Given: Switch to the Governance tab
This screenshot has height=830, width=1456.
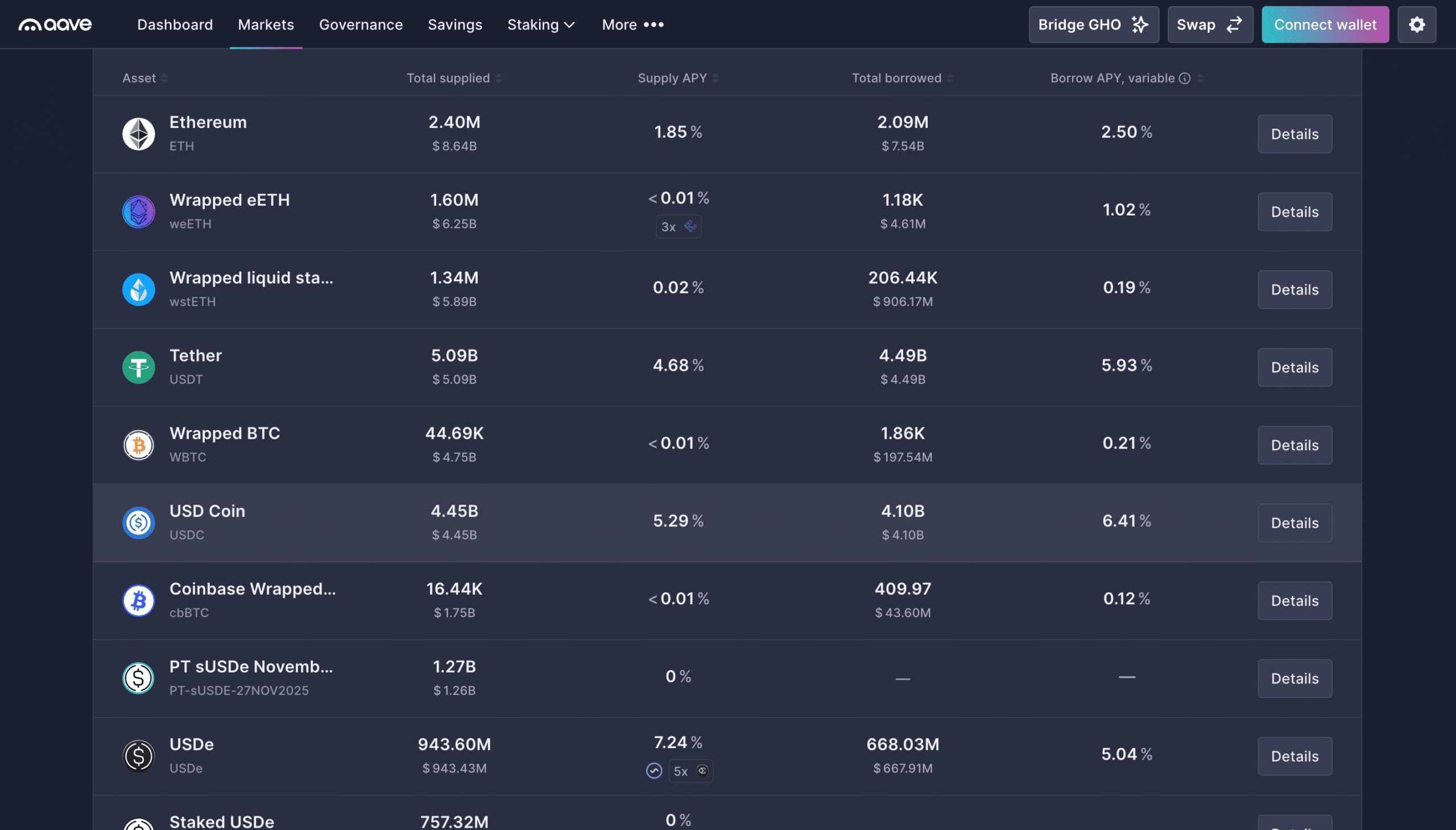Looking at the screenshot, I should point(361,24).
